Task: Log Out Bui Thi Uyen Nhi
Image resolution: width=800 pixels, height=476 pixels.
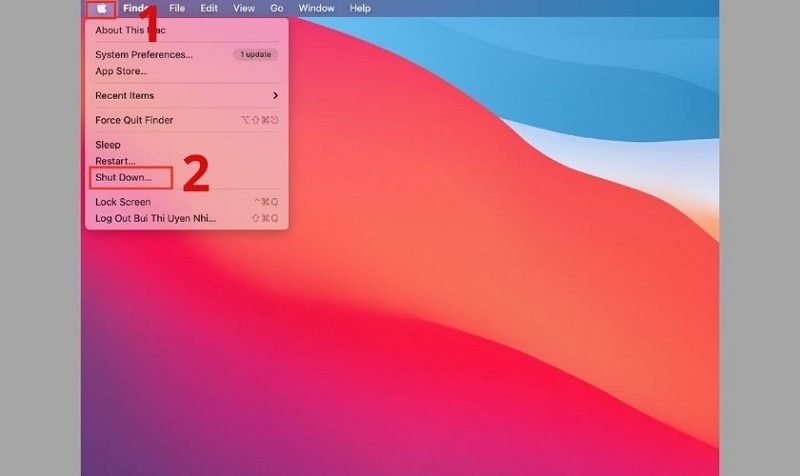Action: 155,218
